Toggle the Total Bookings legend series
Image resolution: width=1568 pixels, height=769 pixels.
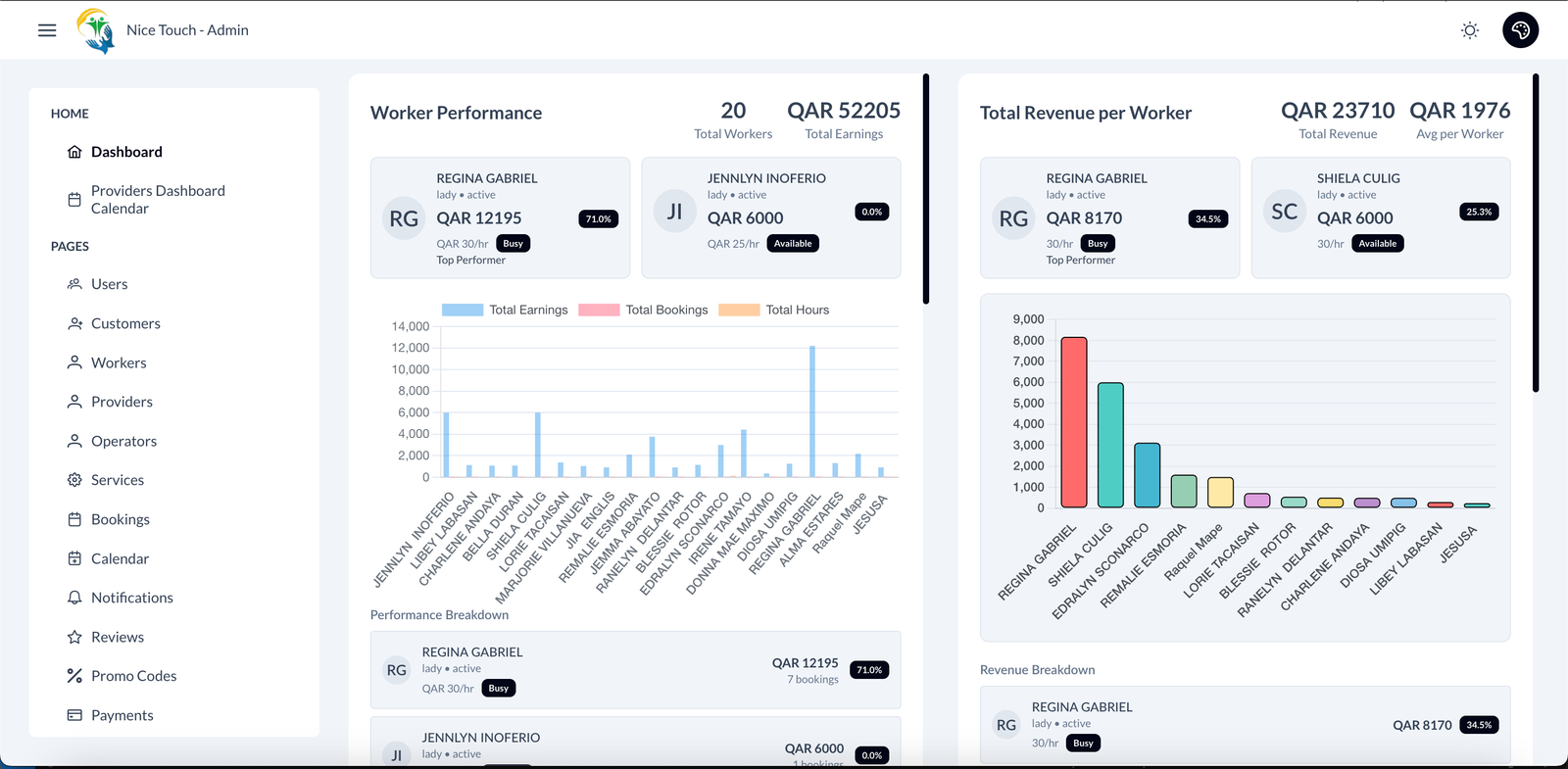coord(643,310)
